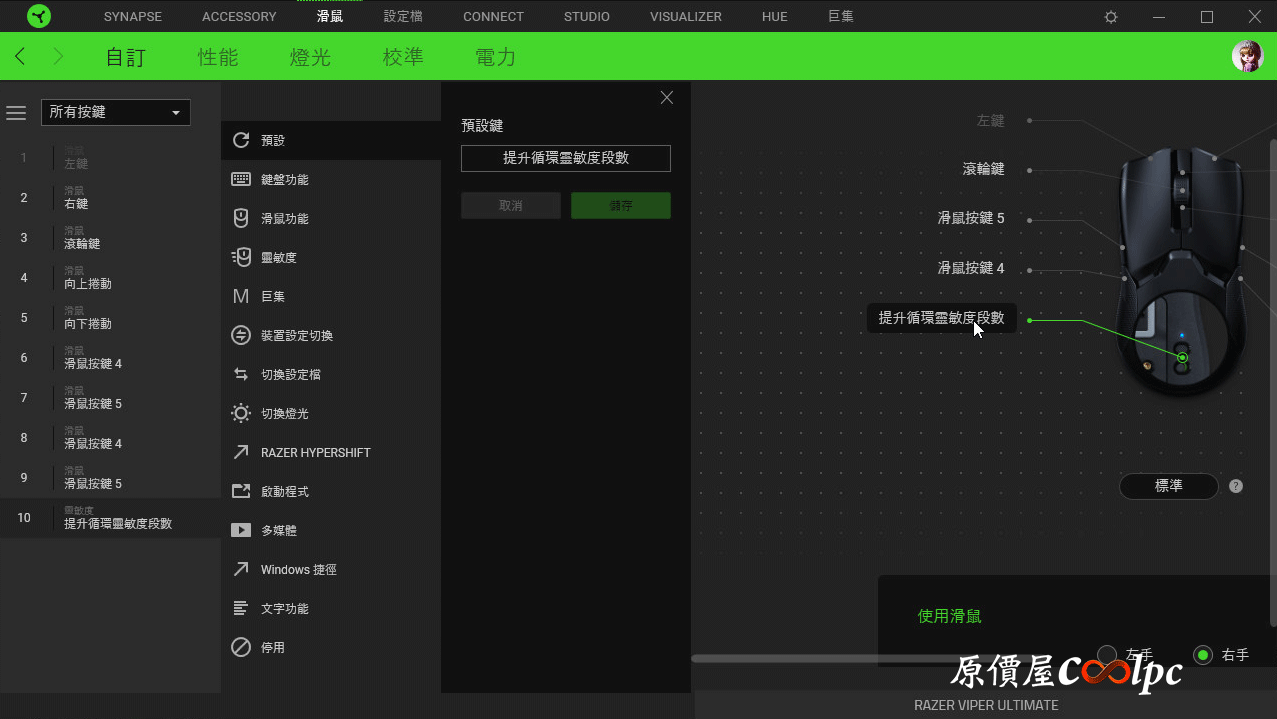The width and height of the screenshot is (1277, 719).
Task: Select the 多媒體 multimedia category
Action: (x=331, y=530)
